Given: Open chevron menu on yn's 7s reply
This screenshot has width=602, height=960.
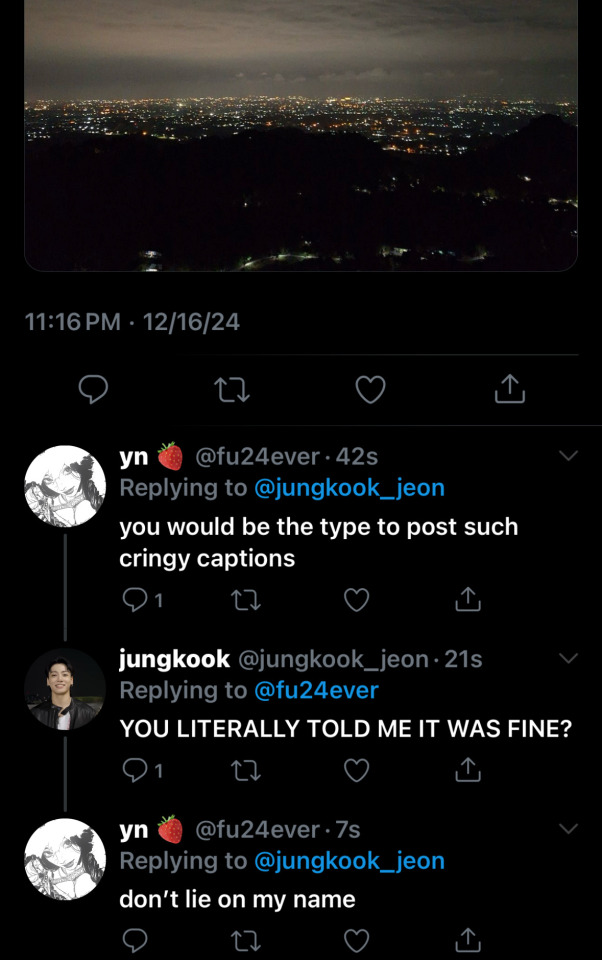Looking at the screenshot, I should 568,829.
